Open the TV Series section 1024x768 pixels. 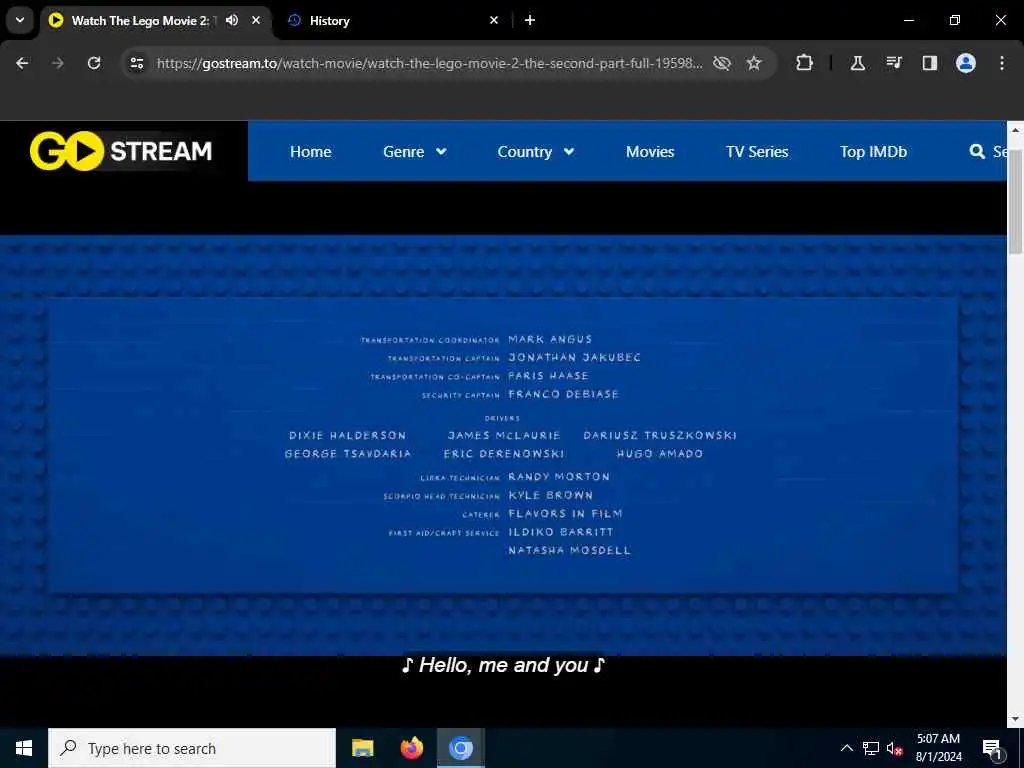click(757, 152)
